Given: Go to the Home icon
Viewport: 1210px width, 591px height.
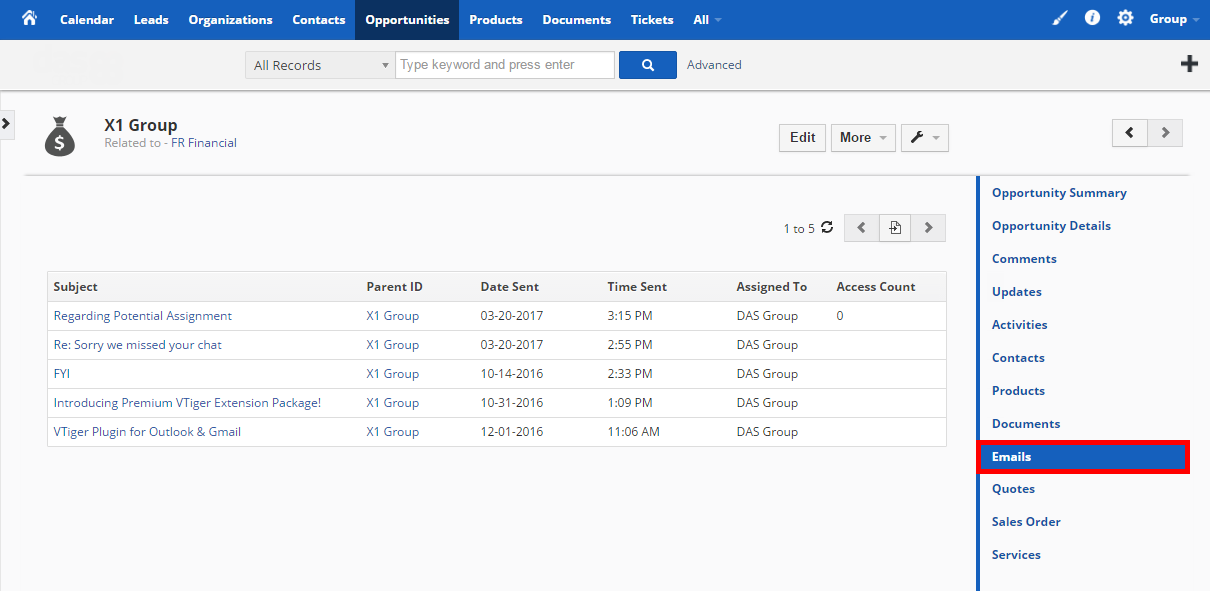Looking at the screenshot, I should [29, 19].
